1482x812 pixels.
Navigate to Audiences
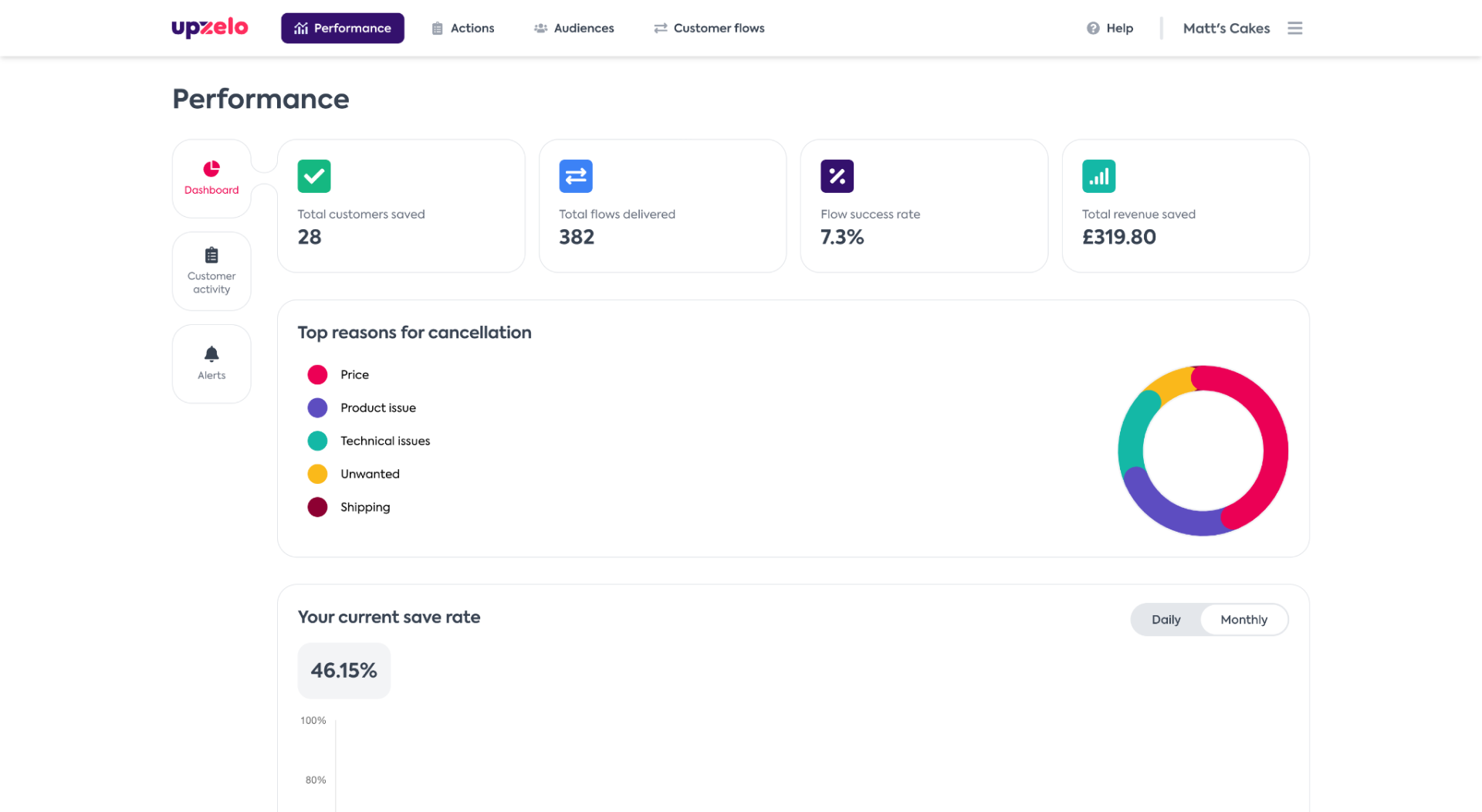point(574,29)
